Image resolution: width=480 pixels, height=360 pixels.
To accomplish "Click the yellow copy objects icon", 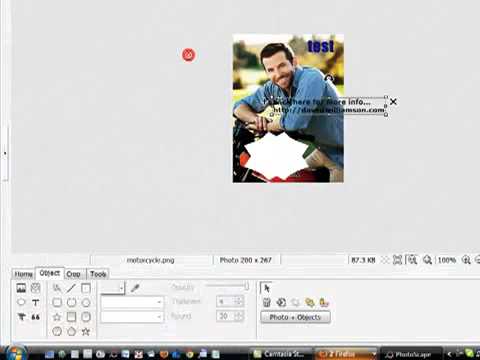I will 310,302.
